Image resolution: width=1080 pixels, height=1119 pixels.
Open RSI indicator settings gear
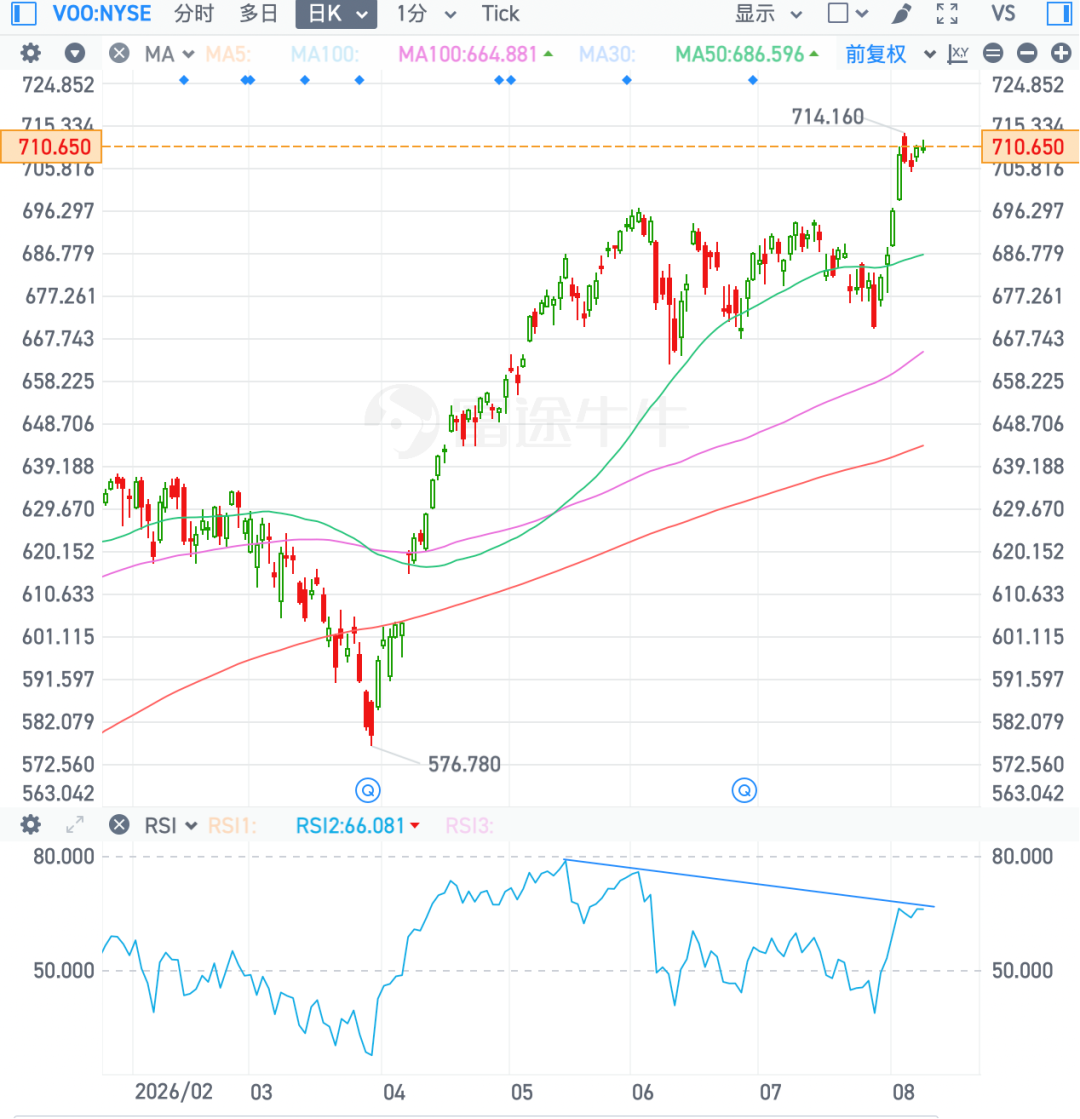(x=31, y=825)
